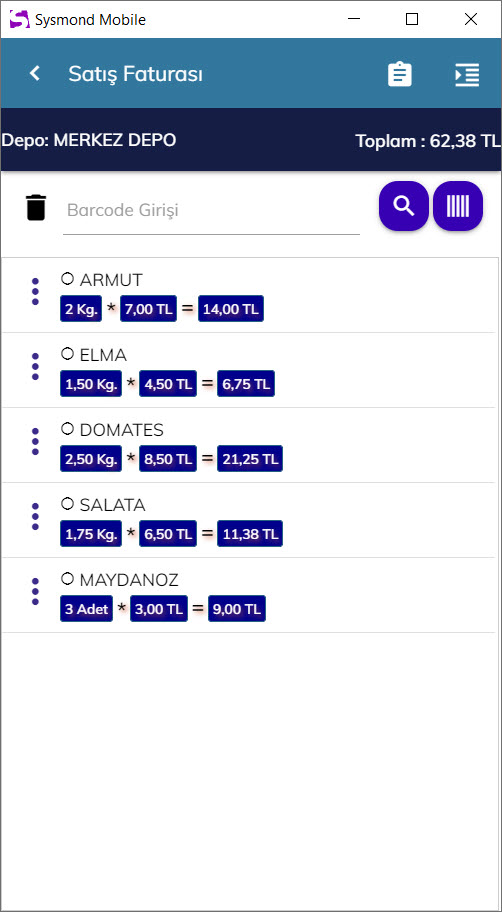Select the SALATA radio circle
This screenshot has height=912, width=502.
[x=67, y=504]
